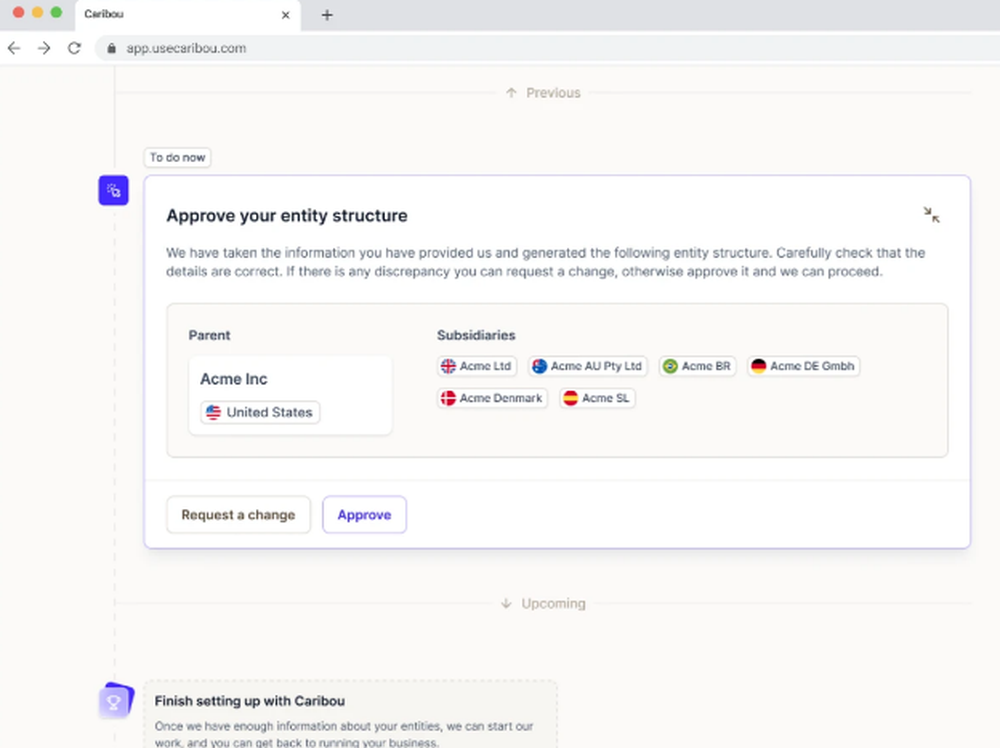Click the purple entity structure step icon
This screenshot has width=1000, height=748.
pyautogui.click(x=113, y=190)
